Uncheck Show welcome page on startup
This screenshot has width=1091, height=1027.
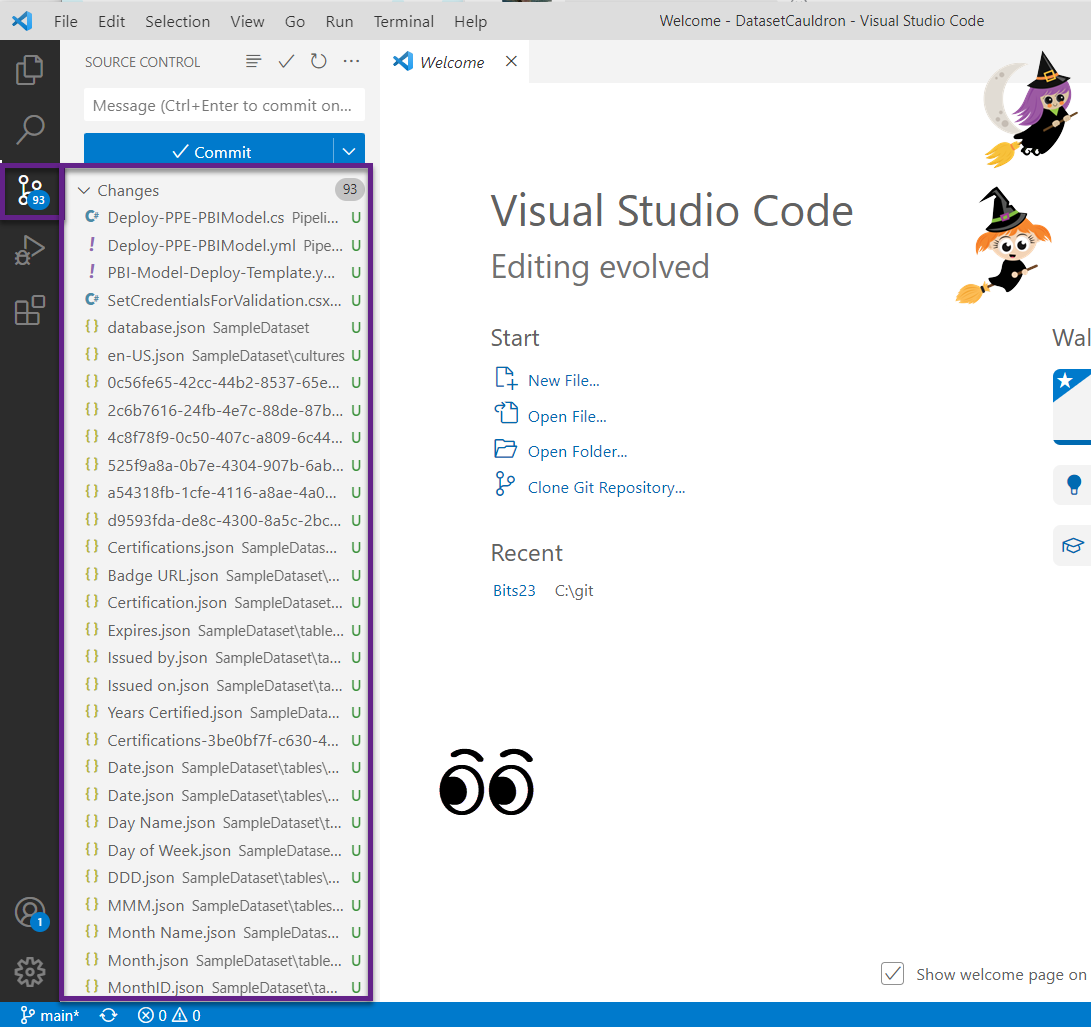[892, 973]
